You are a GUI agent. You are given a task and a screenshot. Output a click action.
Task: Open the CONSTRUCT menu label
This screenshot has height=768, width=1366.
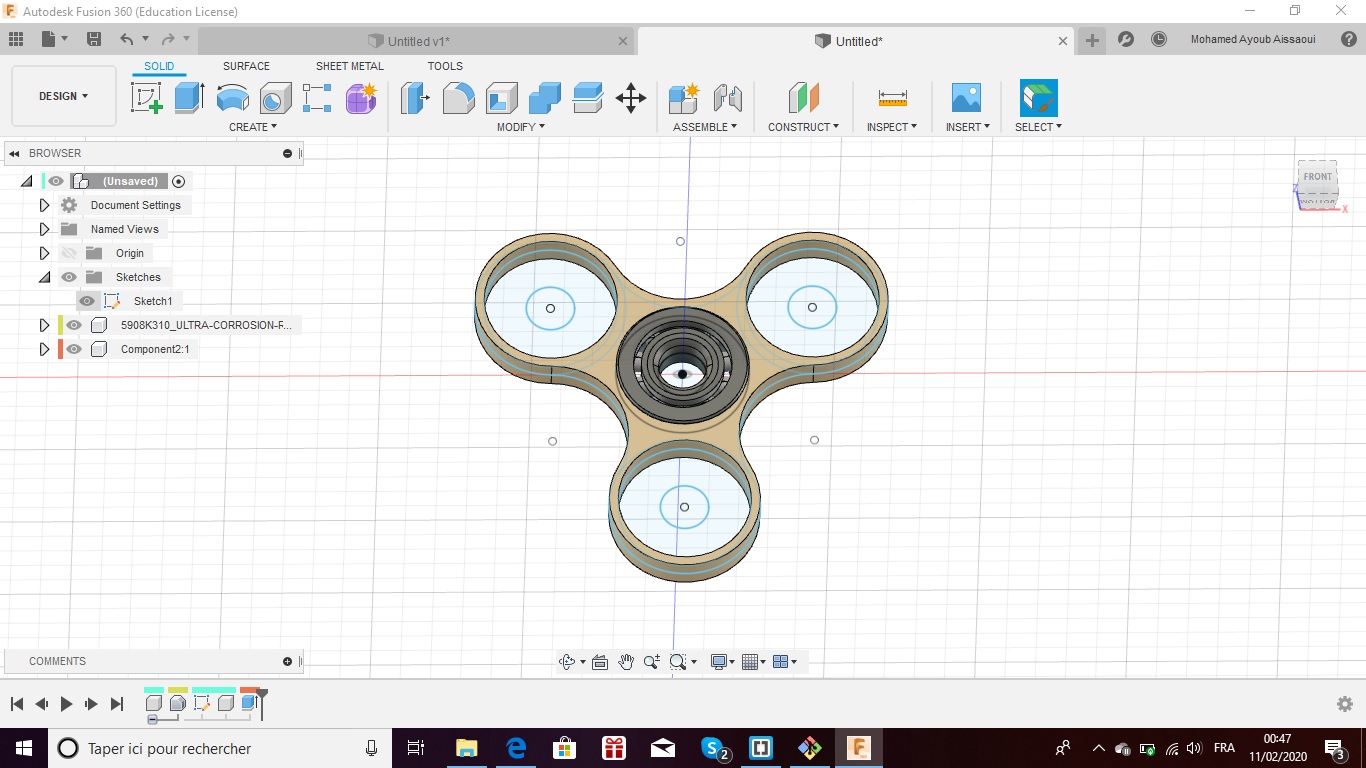click(802, 127)
